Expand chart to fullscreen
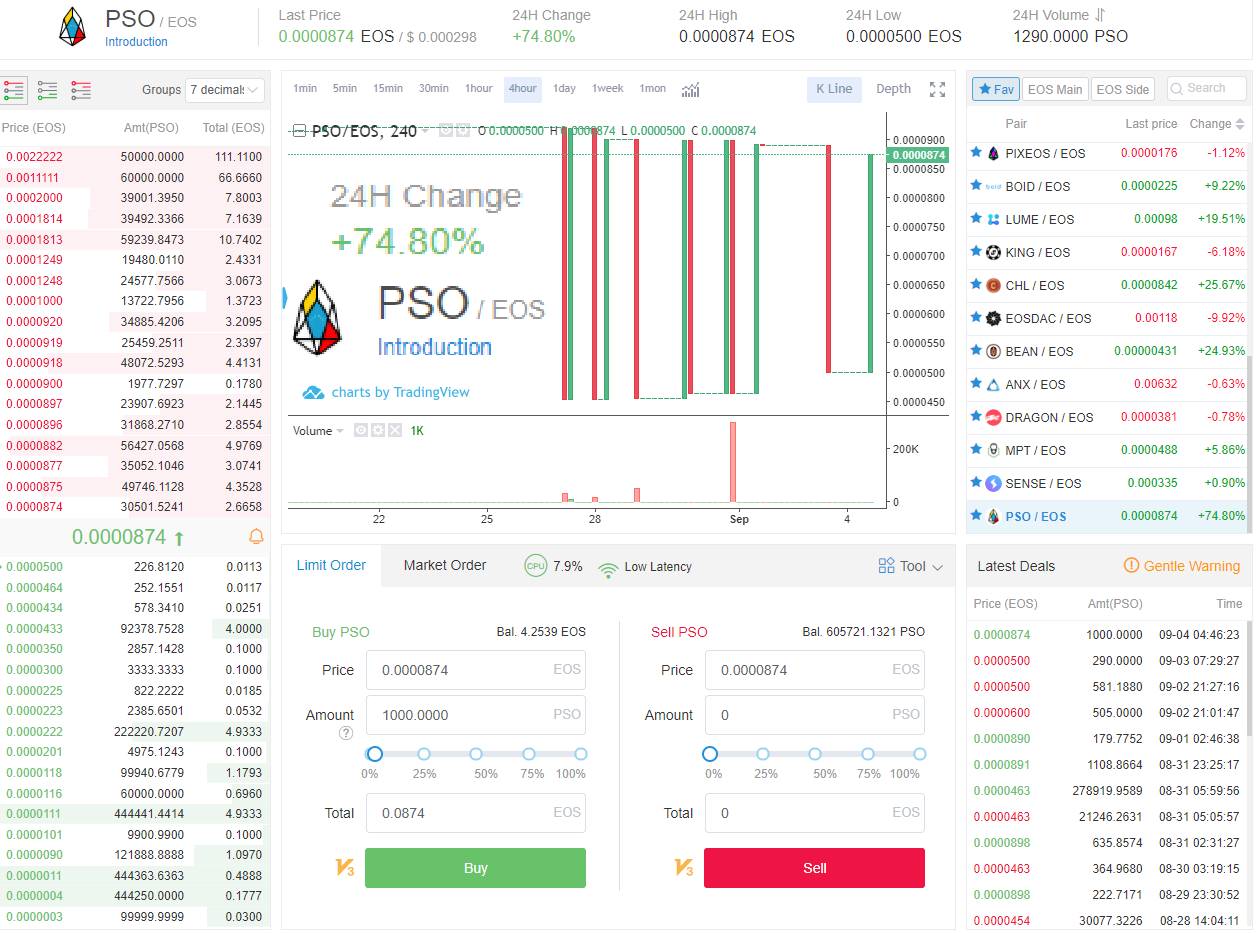 [937, 89]
